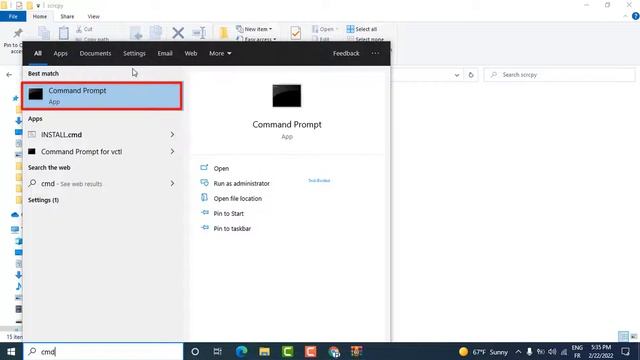Click the Run as administrator shield icon
640x360 pixels.
(x=204, y=183)
